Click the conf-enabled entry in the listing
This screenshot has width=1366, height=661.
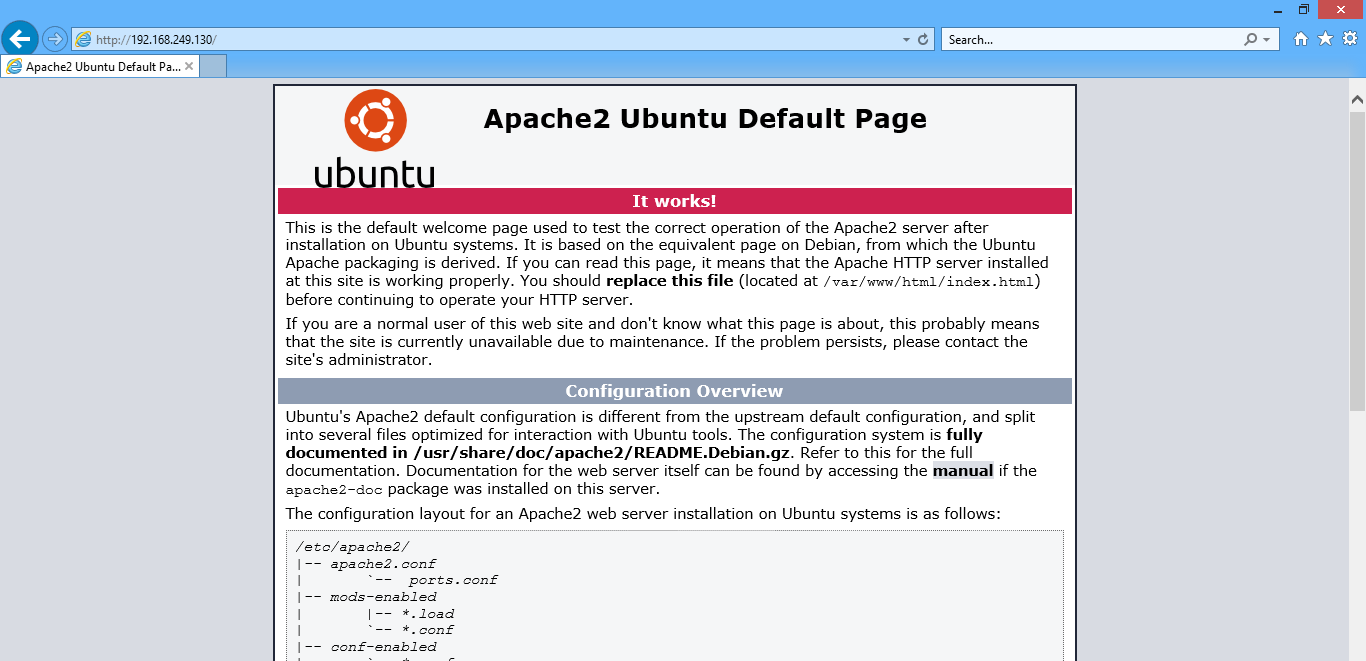point(383,647)
